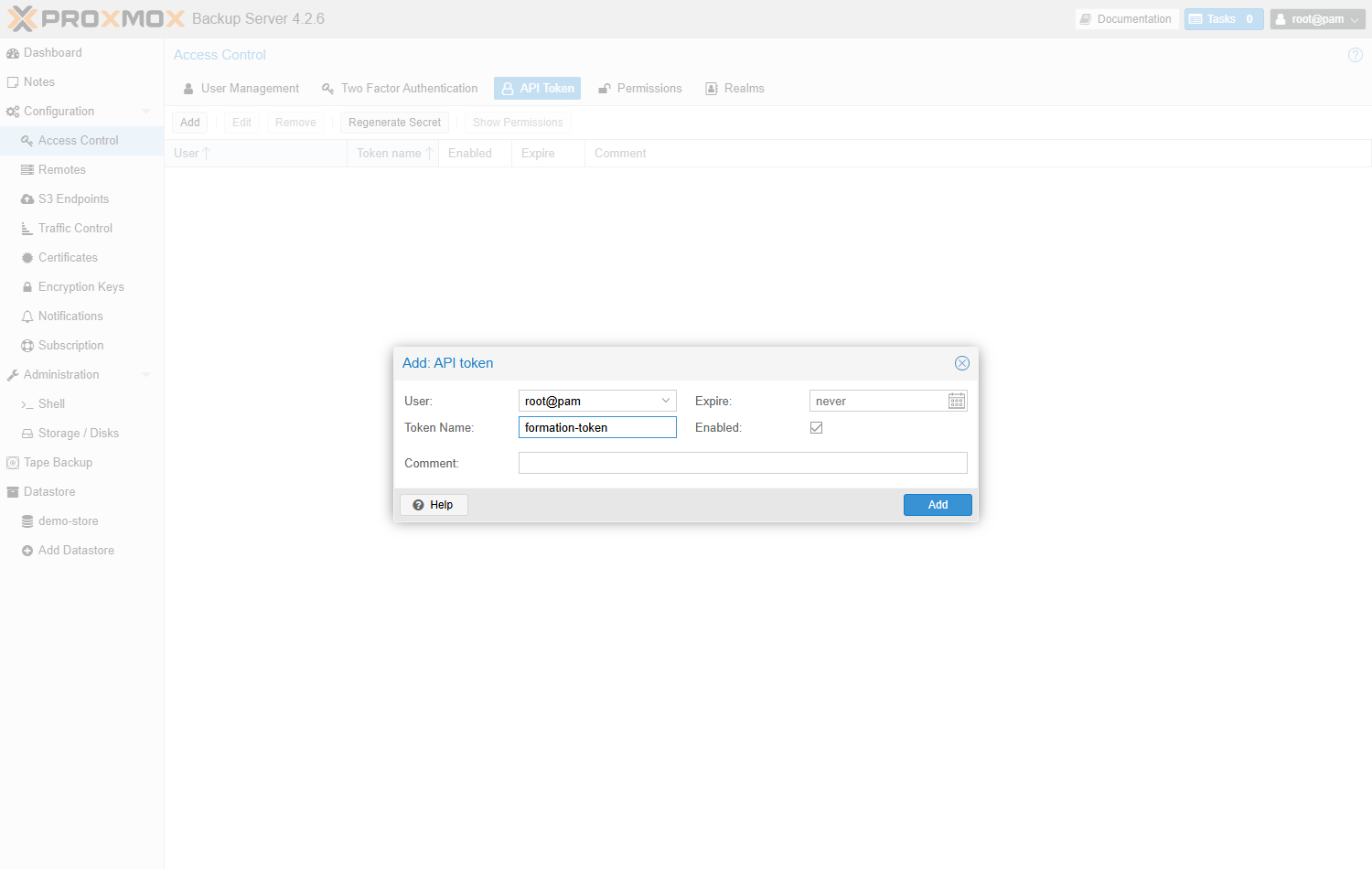Viewport: 1372px width, 869px height.
Task: Sort by the User column header
Action: [256, 154]
